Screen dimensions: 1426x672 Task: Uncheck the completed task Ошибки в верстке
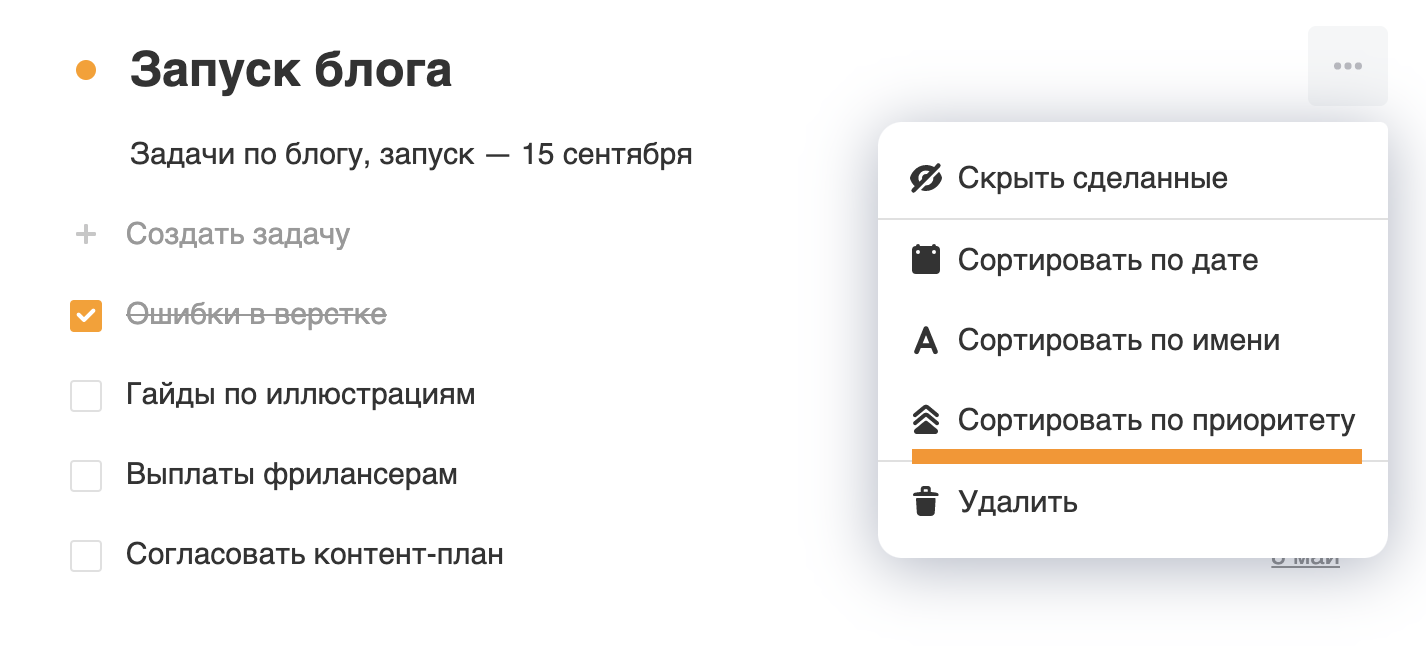coord(86,315)
